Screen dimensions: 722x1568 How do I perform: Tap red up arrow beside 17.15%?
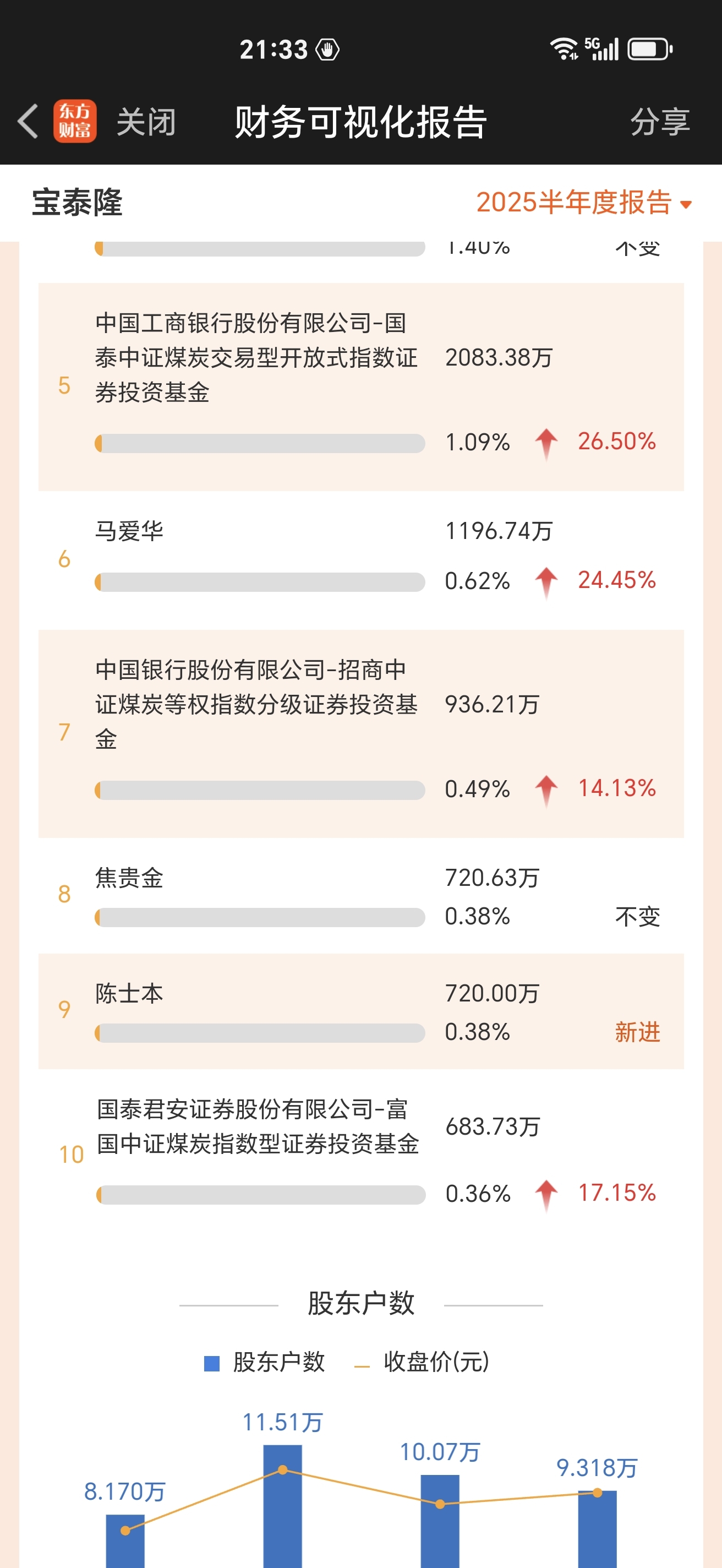click(x=546, y=1195)
